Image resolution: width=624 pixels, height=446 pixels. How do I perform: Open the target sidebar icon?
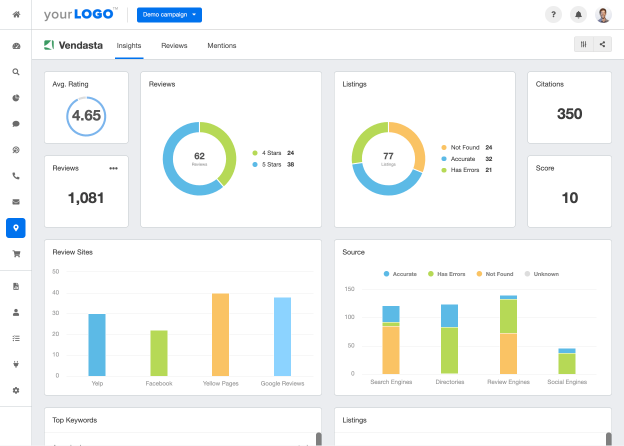click(16, 150)
